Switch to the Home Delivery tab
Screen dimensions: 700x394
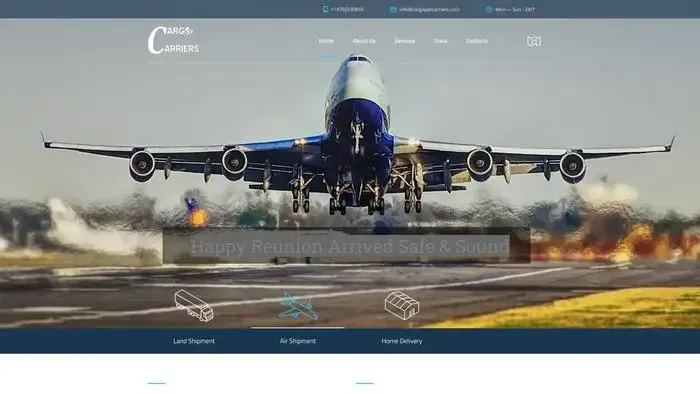coord(402,341)
